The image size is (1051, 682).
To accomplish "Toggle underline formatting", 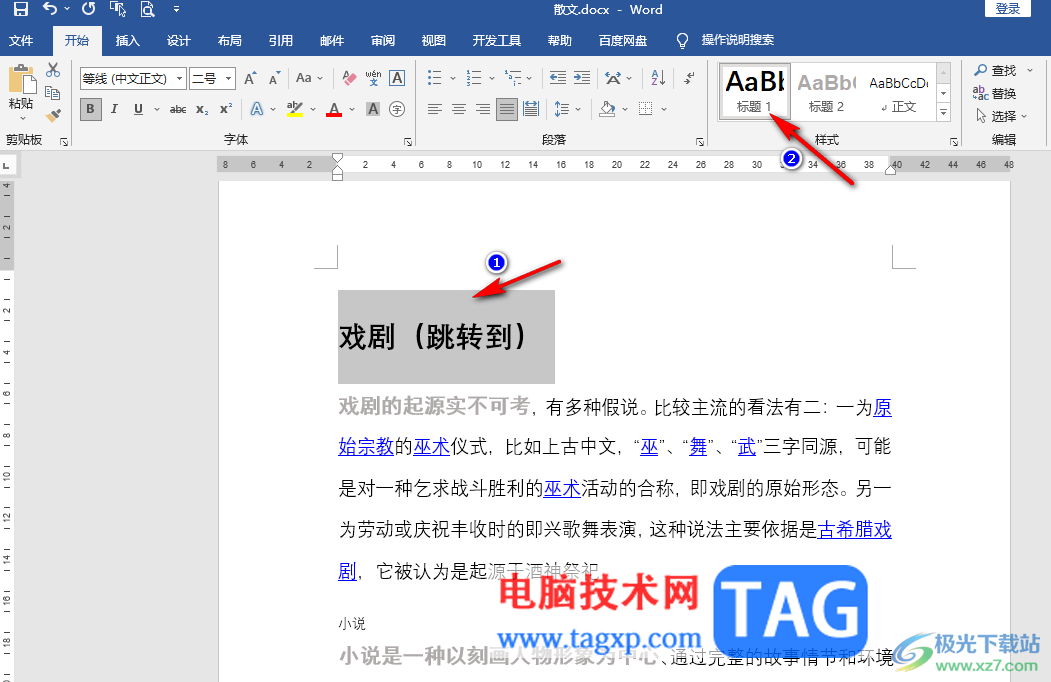I will point(138,109).
